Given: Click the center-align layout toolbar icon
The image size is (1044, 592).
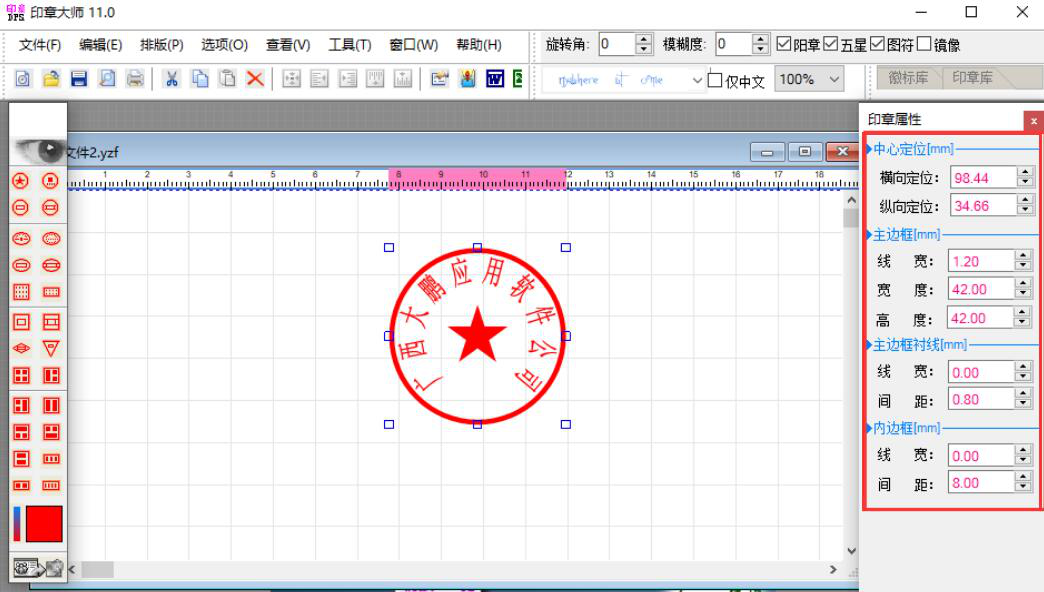Looking at the screenshot, I should click(x=291, y=79).
